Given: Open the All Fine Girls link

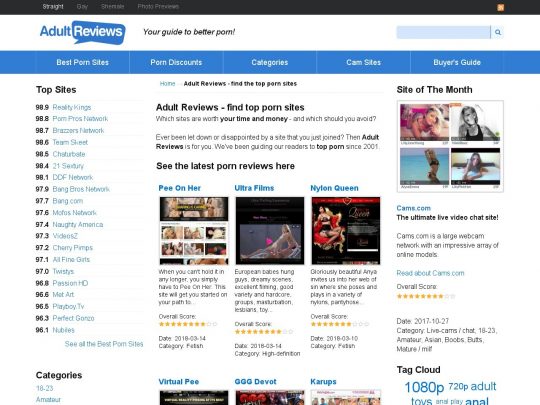Looking at the screenshot, I should [x=71, y=260].
